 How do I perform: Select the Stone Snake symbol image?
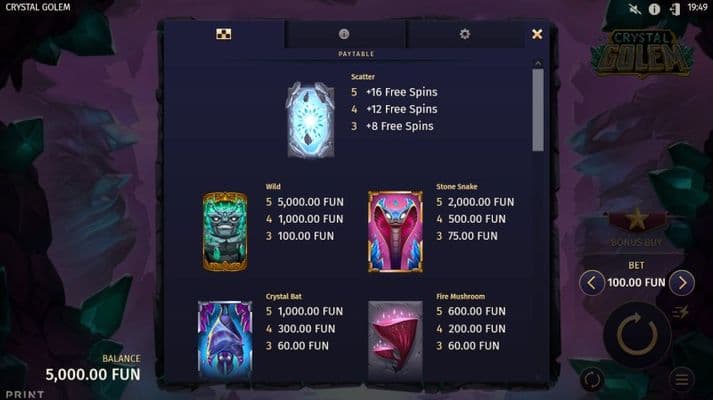395,231
